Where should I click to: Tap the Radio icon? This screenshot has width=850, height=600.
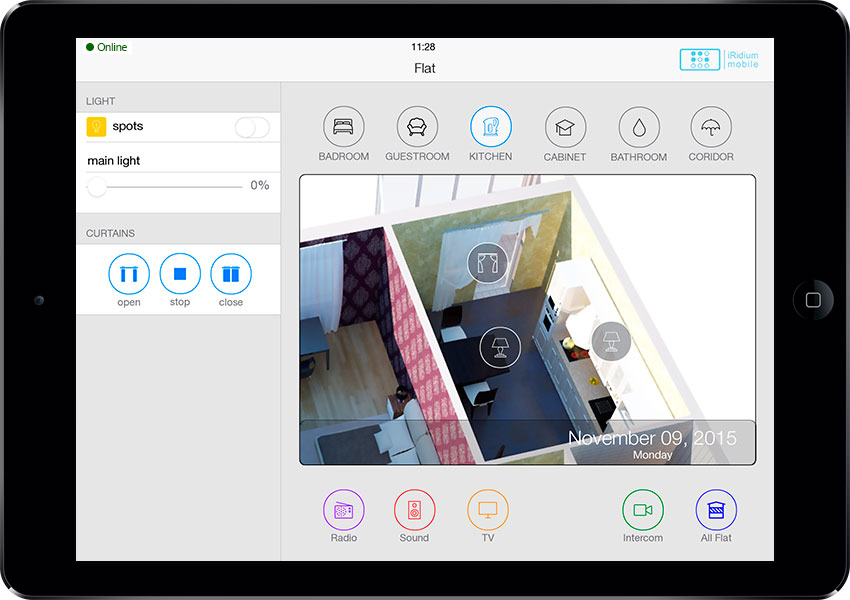coord(344,510)
